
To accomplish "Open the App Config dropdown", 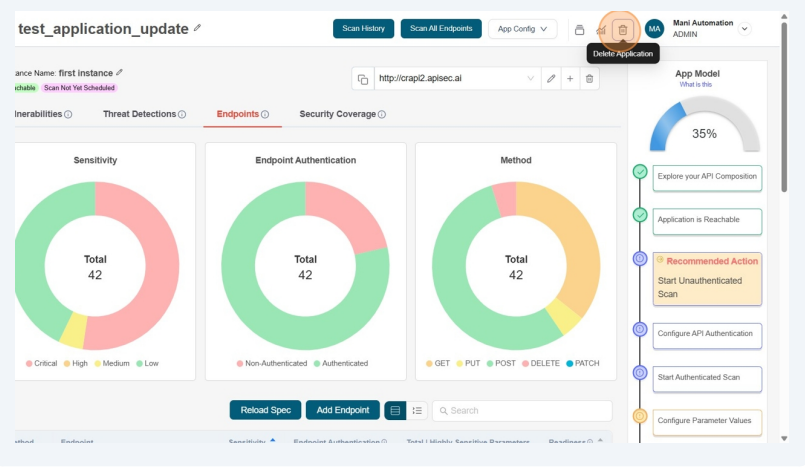I will pyautogui.click(x=522, y=29).
